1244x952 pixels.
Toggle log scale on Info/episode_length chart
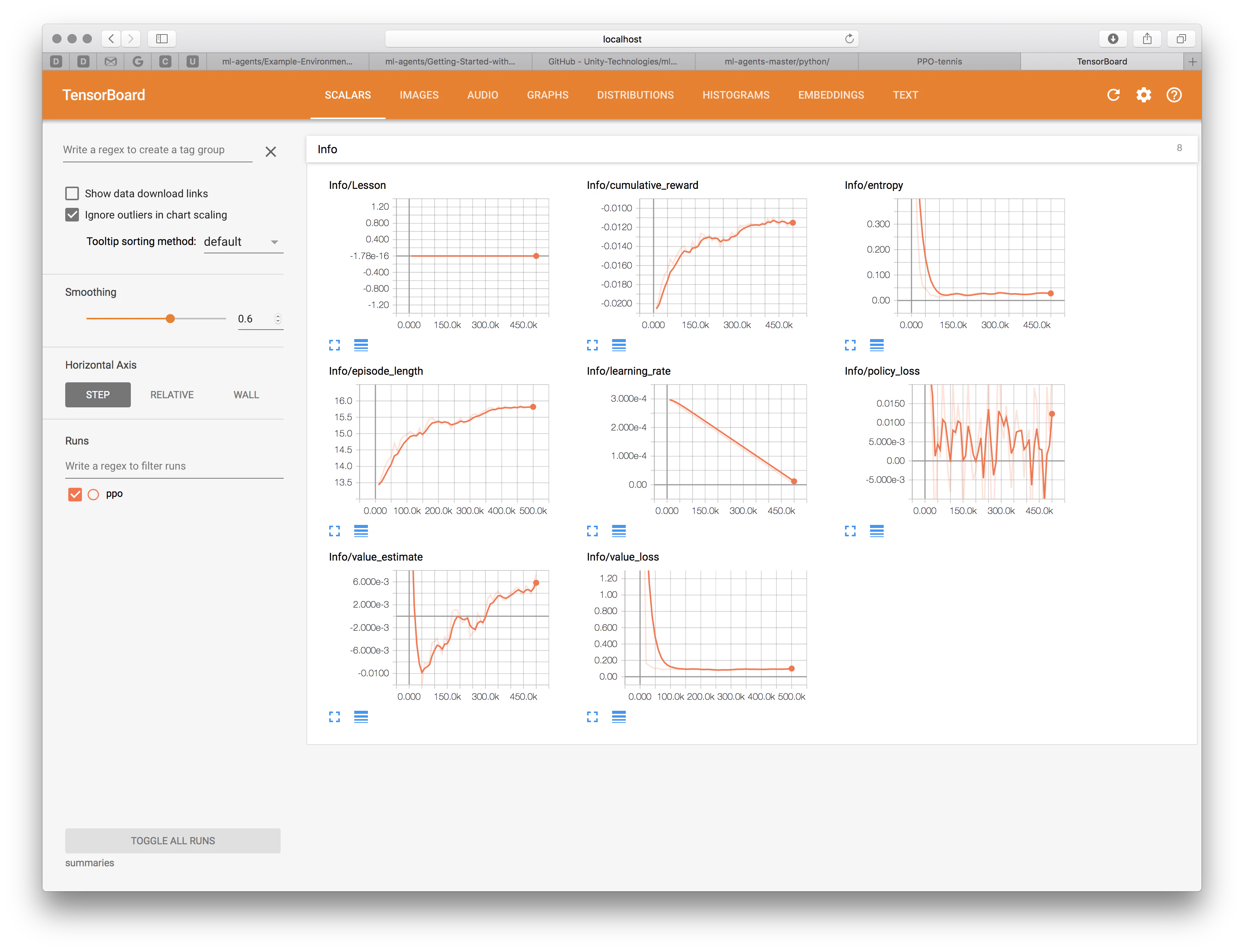[361, 530]
